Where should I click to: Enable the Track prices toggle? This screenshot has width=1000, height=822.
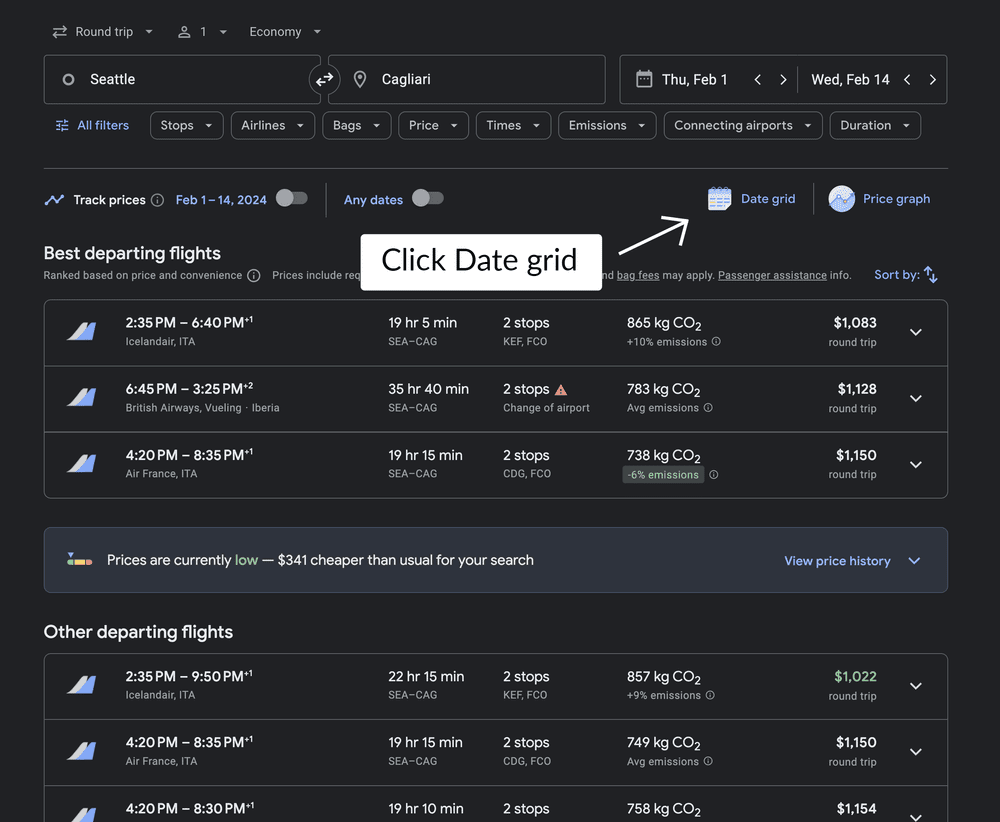pos(291,199)
